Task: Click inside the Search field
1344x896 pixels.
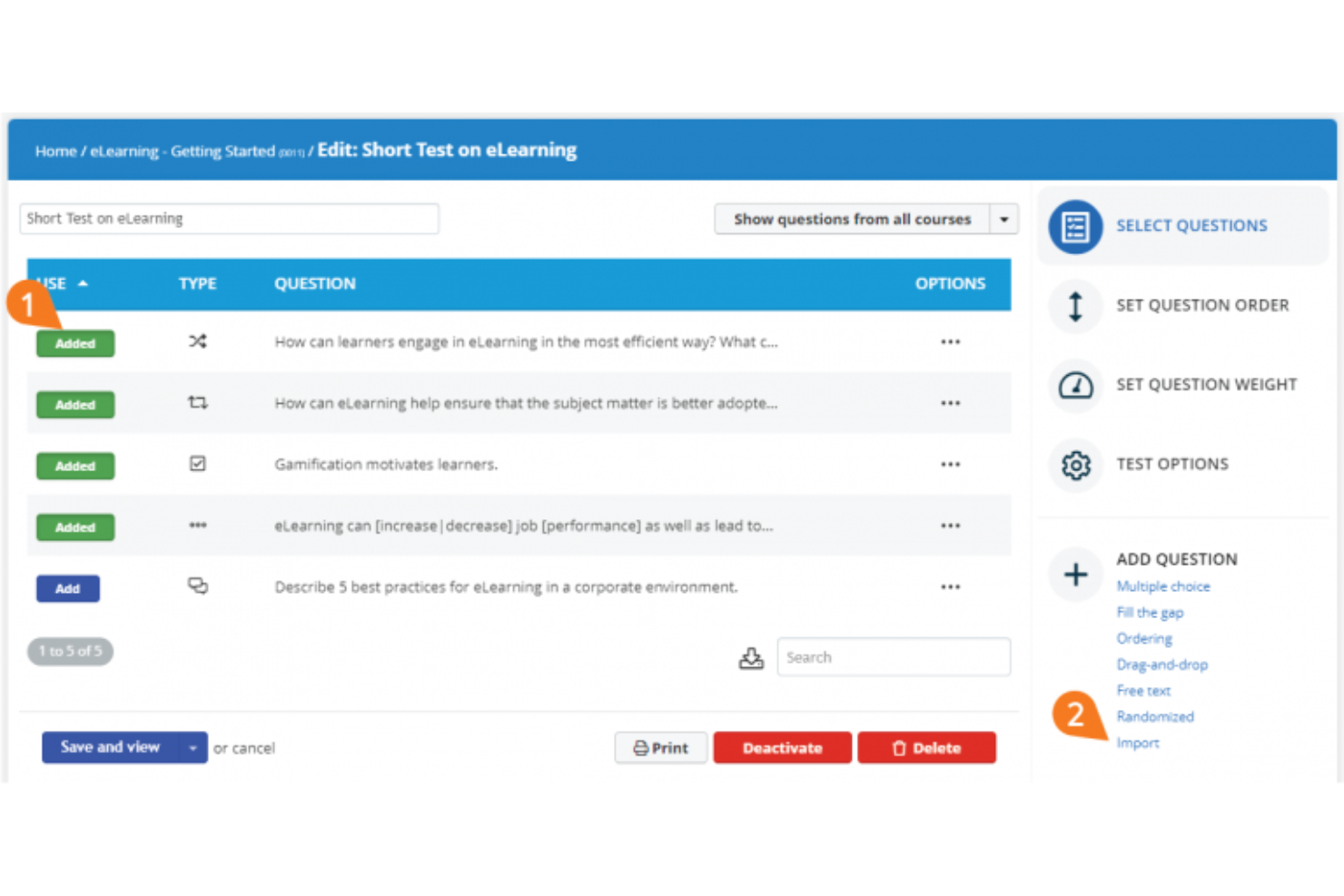Action: tap(894, 656)
